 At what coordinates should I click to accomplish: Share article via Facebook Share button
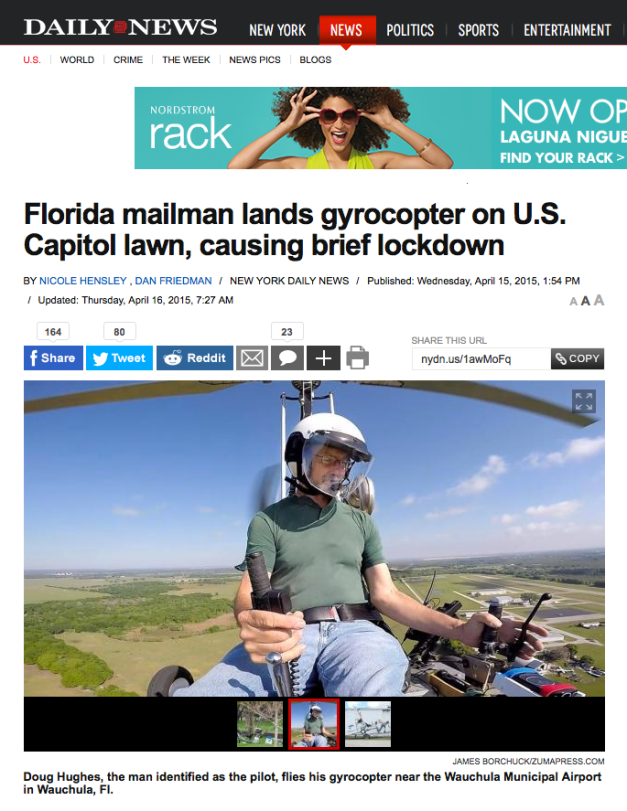click(x=53, y=358)
